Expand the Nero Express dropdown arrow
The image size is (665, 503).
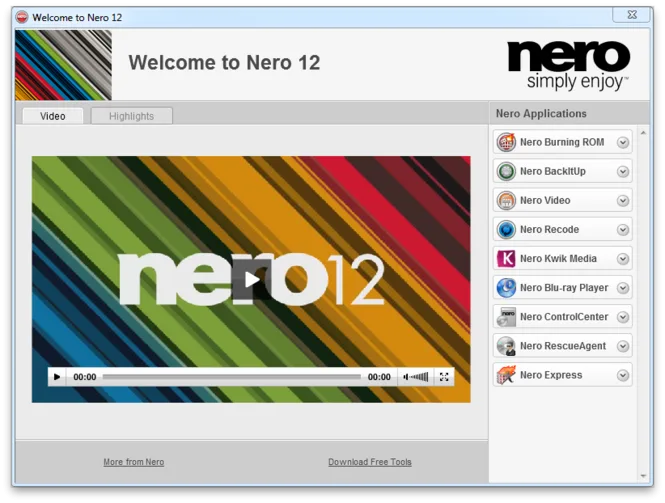pos(623,375)
